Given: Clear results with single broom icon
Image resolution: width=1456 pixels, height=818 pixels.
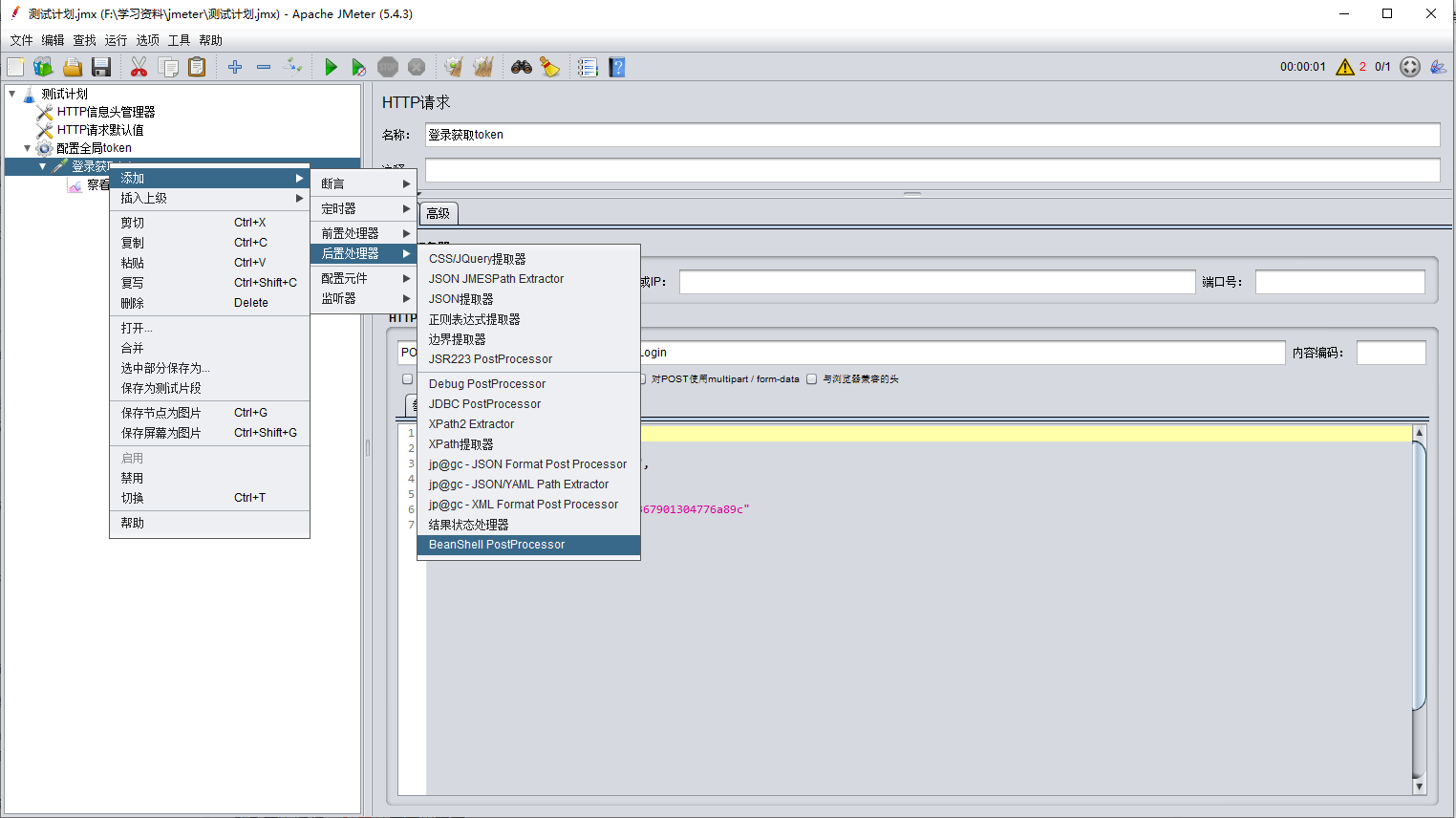Looking at the screenshot, I should 454,67.
